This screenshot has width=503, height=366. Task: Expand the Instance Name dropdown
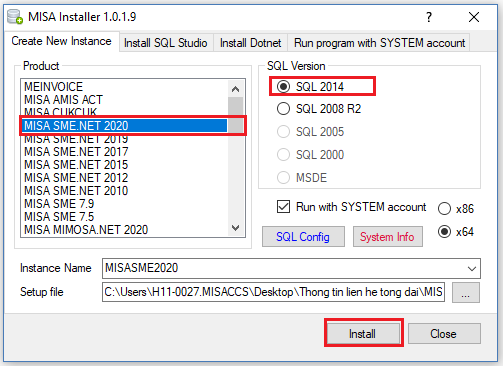(x=471, y=268)
